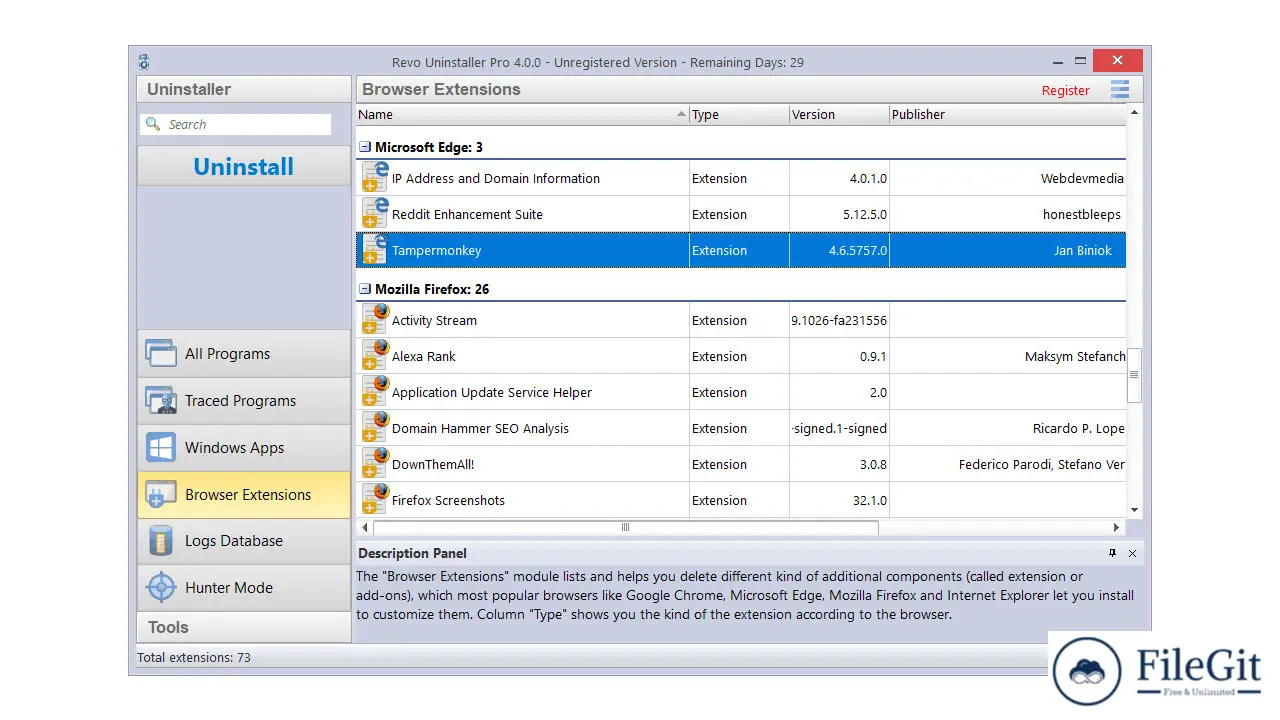Viewport: 1280px width, 720px height.
Task: Click the Alexa Rank Firefox icon
Action: [x=375, y=356]
